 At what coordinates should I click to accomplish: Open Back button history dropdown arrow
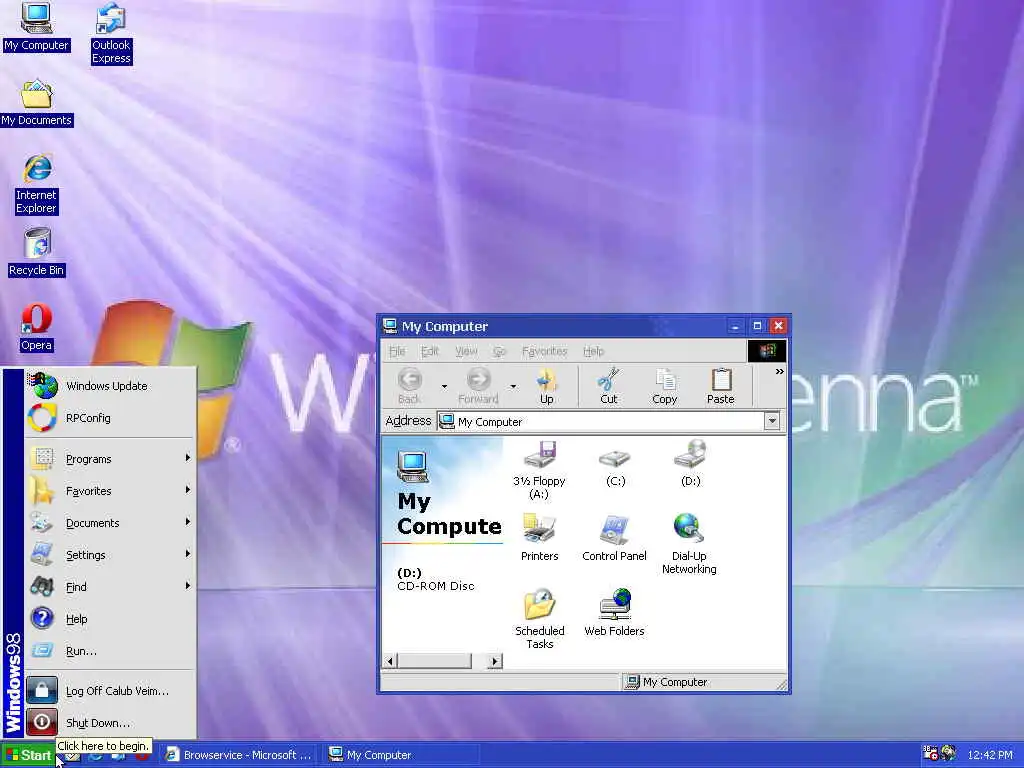coord(445,387)
